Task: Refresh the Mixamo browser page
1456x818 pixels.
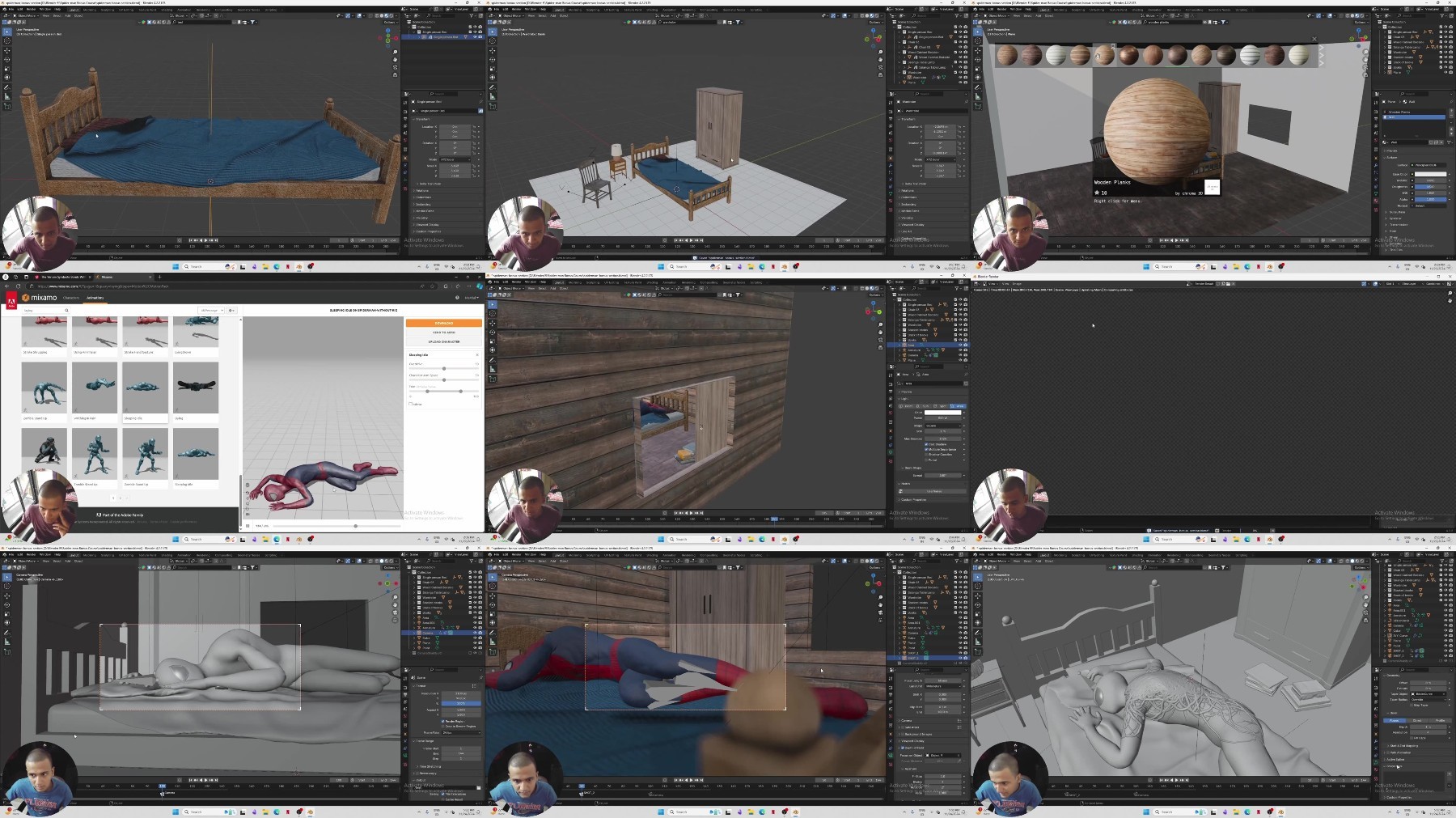Action: [18, 286]
